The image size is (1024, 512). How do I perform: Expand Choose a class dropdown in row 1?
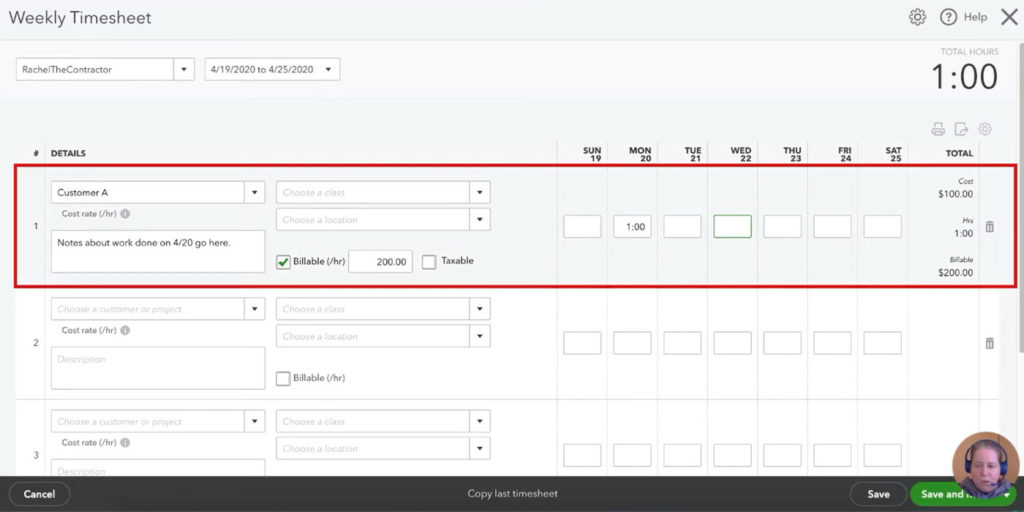point(480,192)
